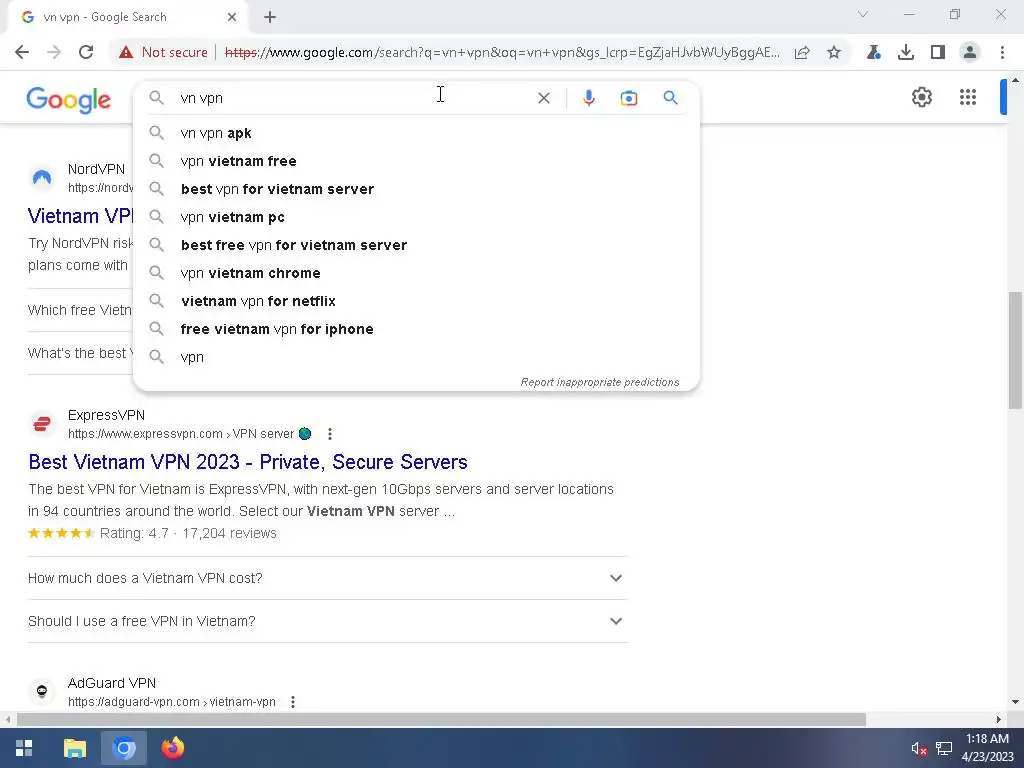
Task: Open 'Best Vietnam VPN 2023' result link
Action: click(x=248, y=462)
